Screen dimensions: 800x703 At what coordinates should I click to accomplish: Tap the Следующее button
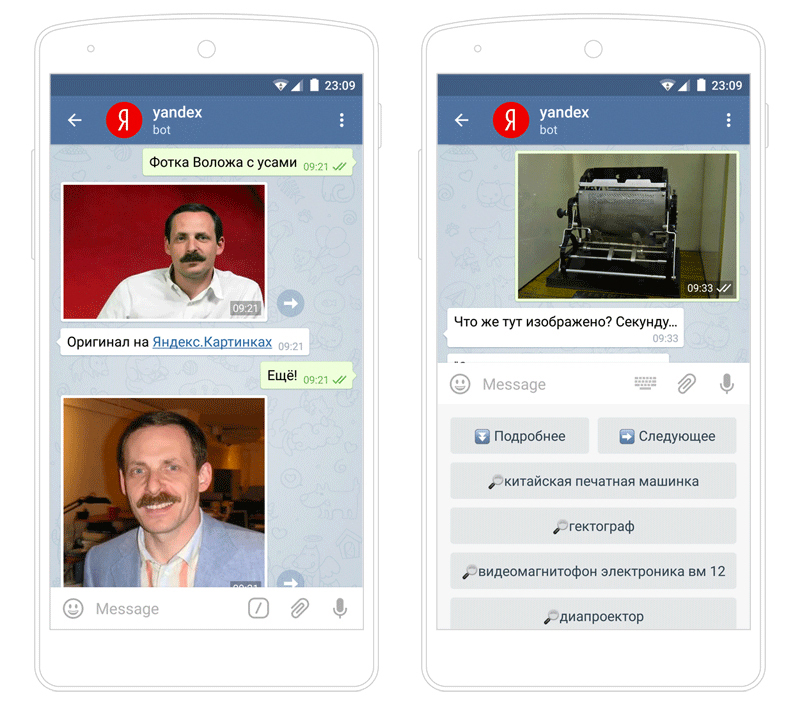click(x=667, y=436)
